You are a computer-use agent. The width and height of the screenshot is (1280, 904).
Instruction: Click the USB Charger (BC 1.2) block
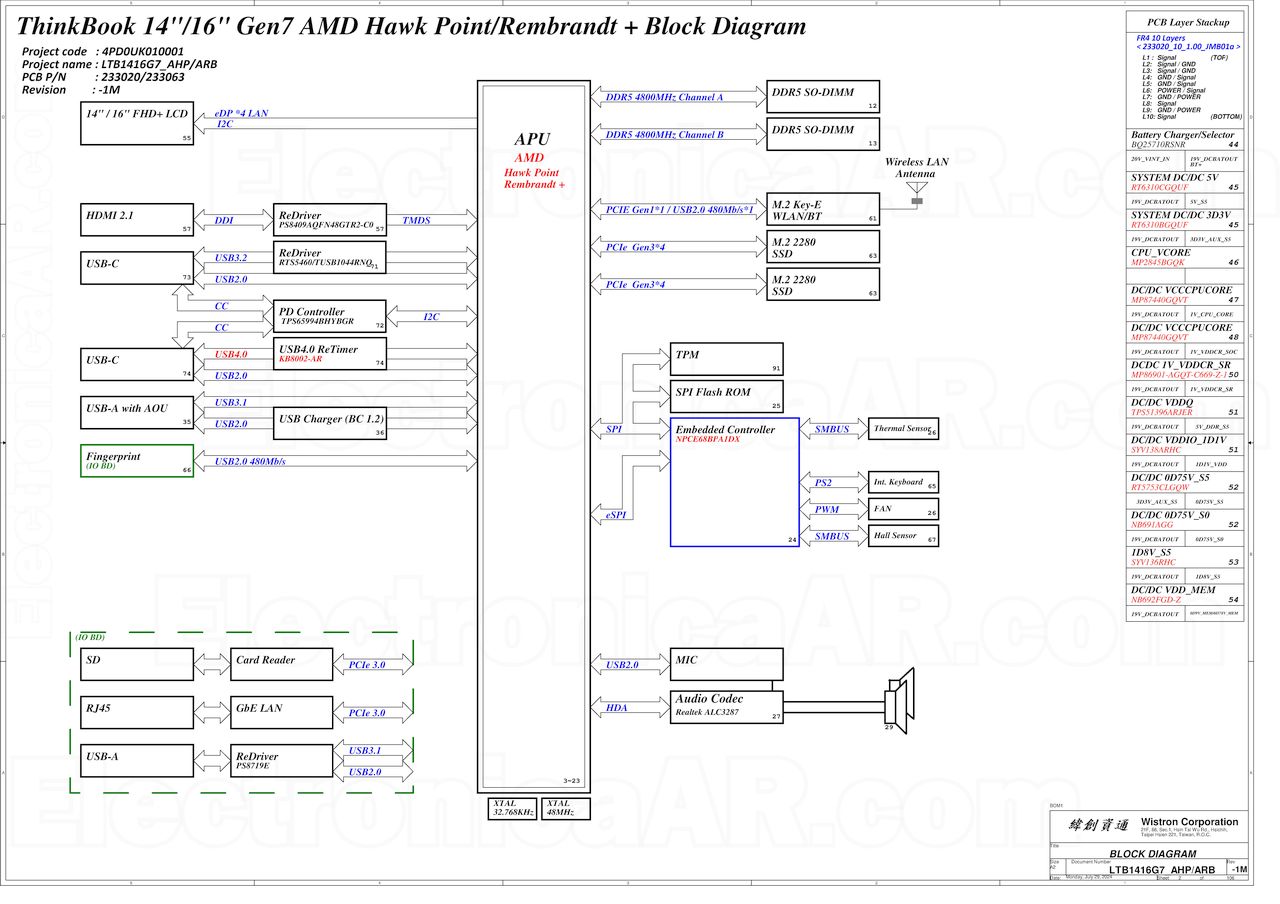click(330, 423)
